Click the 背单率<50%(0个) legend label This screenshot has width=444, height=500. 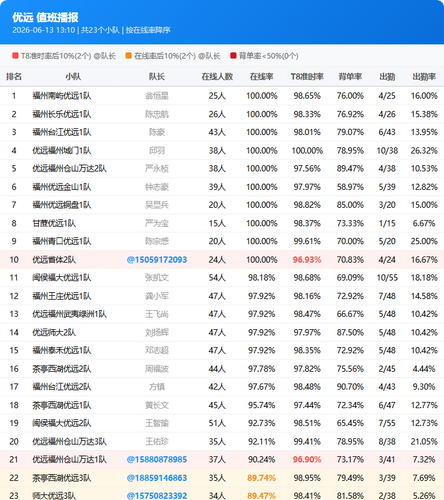click(268, 56)
